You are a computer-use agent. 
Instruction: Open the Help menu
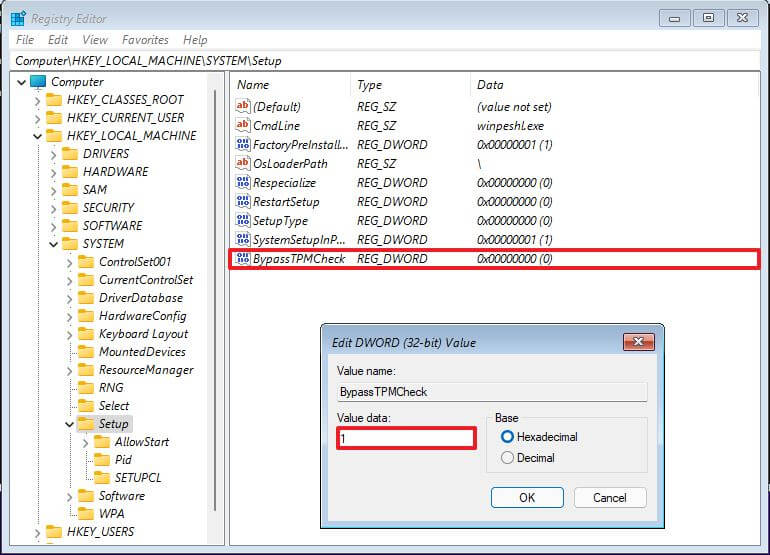click(195, 40)
